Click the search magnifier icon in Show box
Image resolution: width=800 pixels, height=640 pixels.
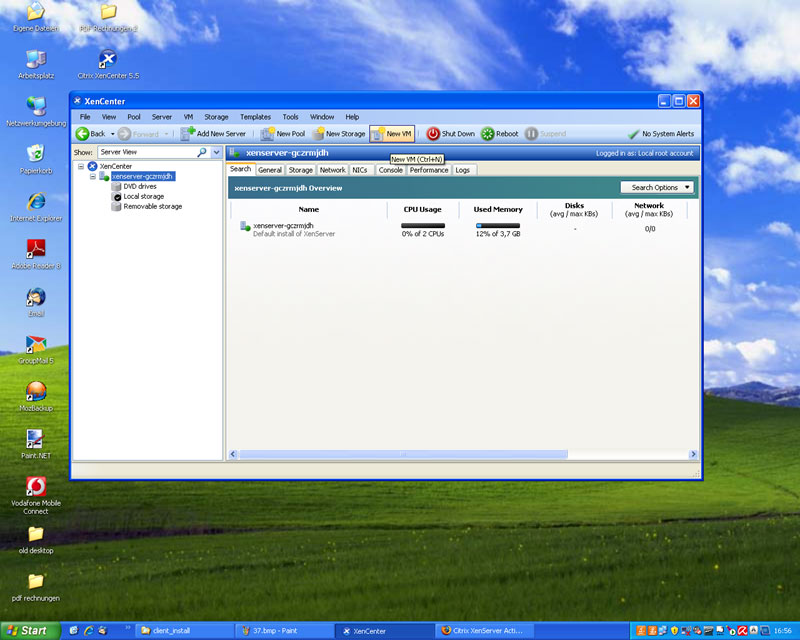click(x=202, y=152)
